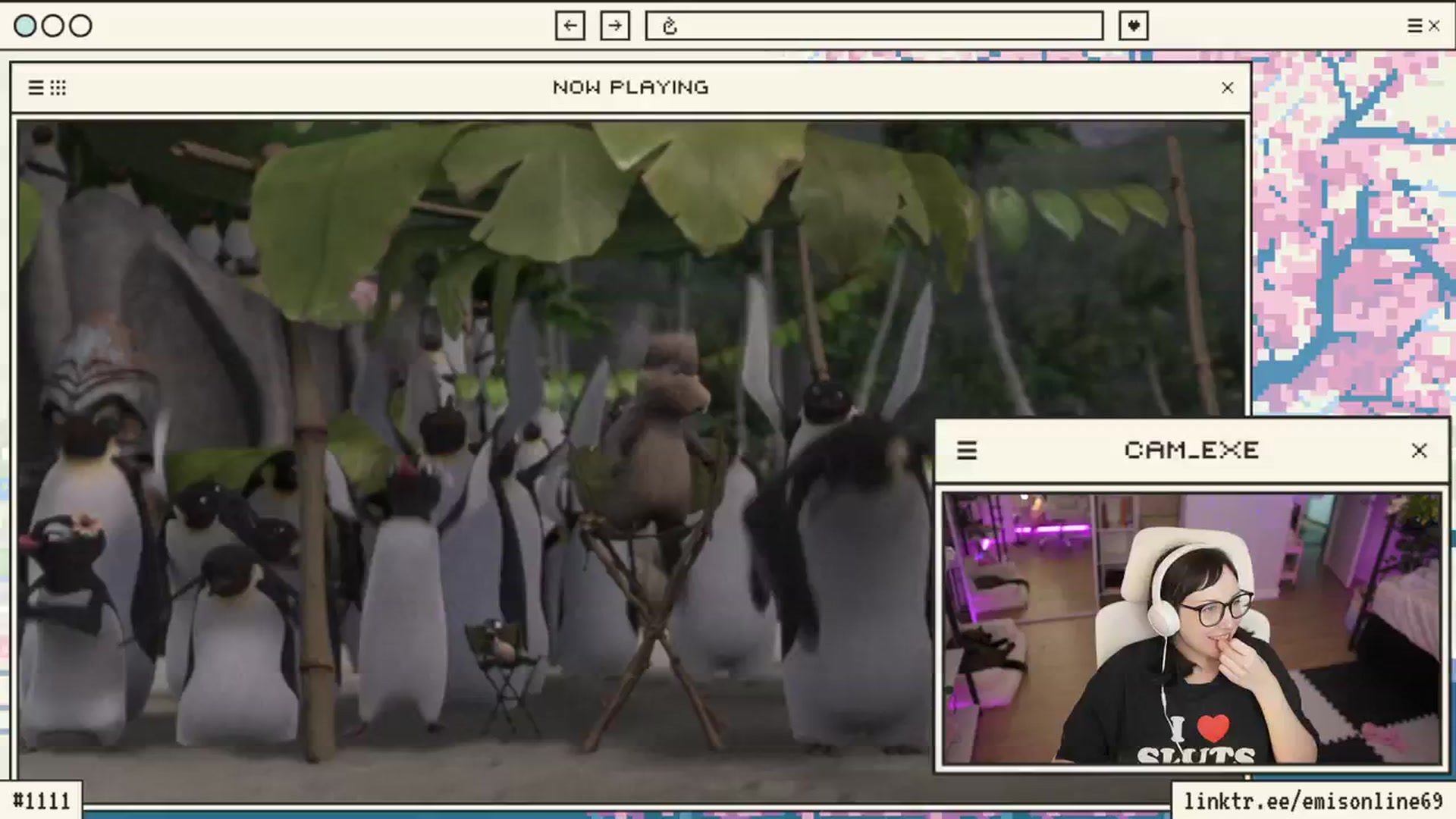Click the webcam feed in CAM_EXE
1456x819 pixels.
(1192, 629)
